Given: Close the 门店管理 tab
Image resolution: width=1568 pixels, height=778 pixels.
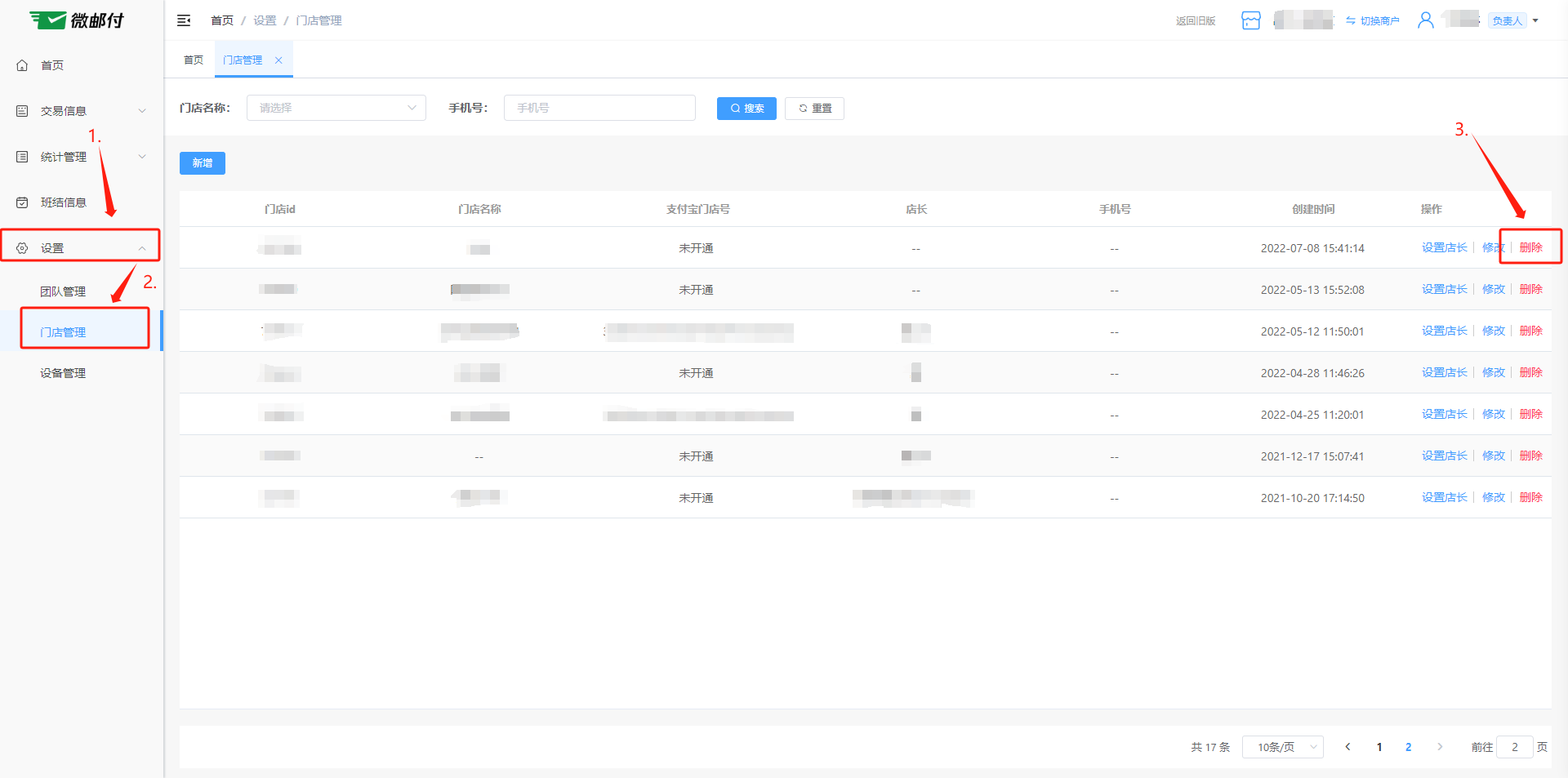Looking at the screenshot, I should pos(278,60).
